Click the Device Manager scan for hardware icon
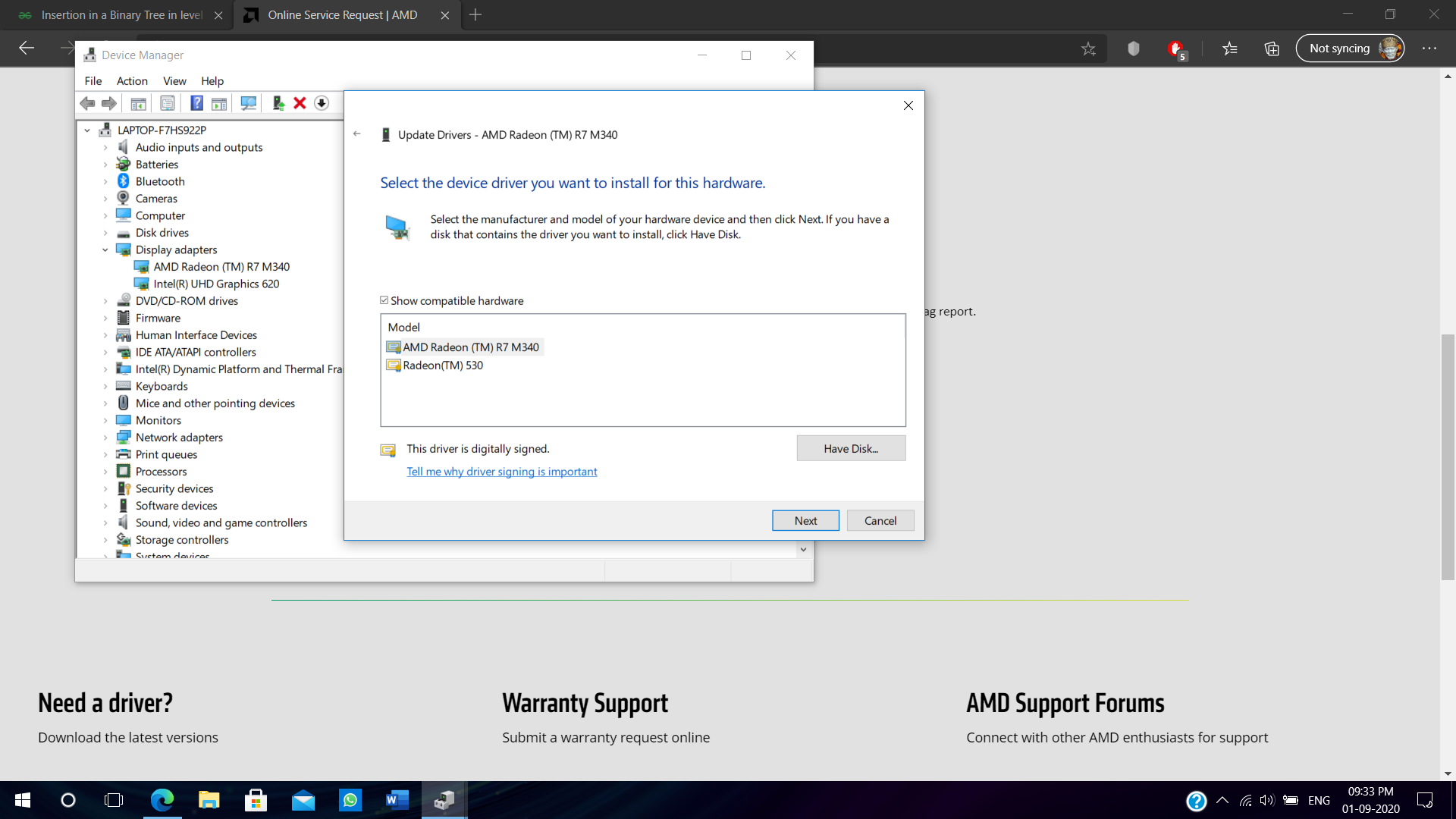The image size is (1456, 819). [247, 102]
